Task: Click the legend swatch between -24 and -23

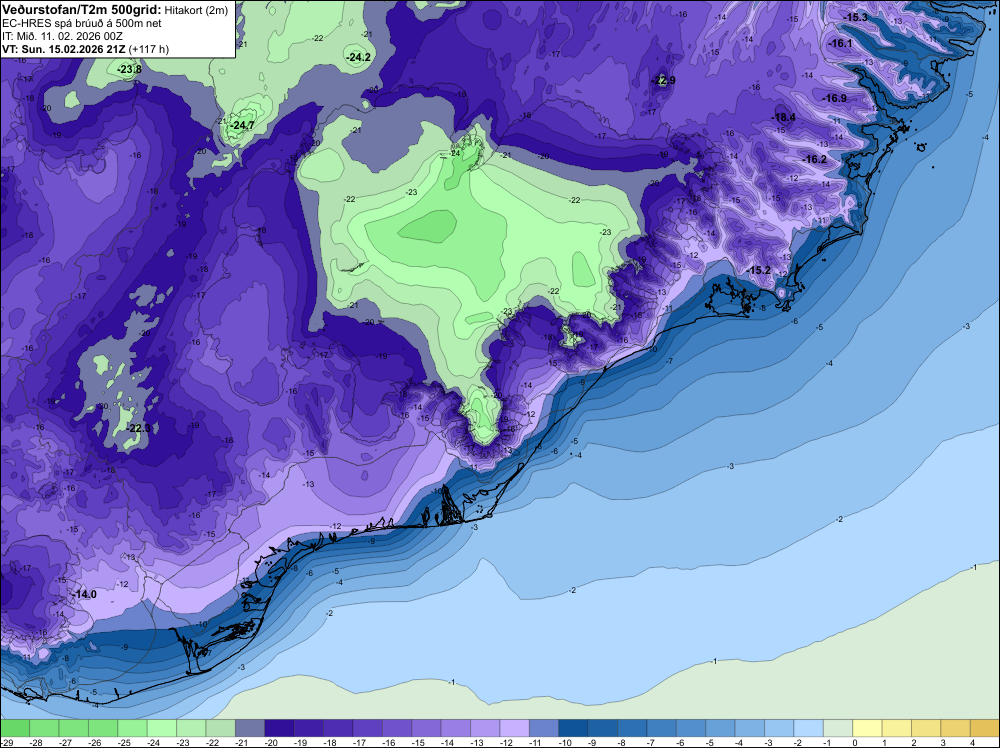Action: (x=162, y=728)
